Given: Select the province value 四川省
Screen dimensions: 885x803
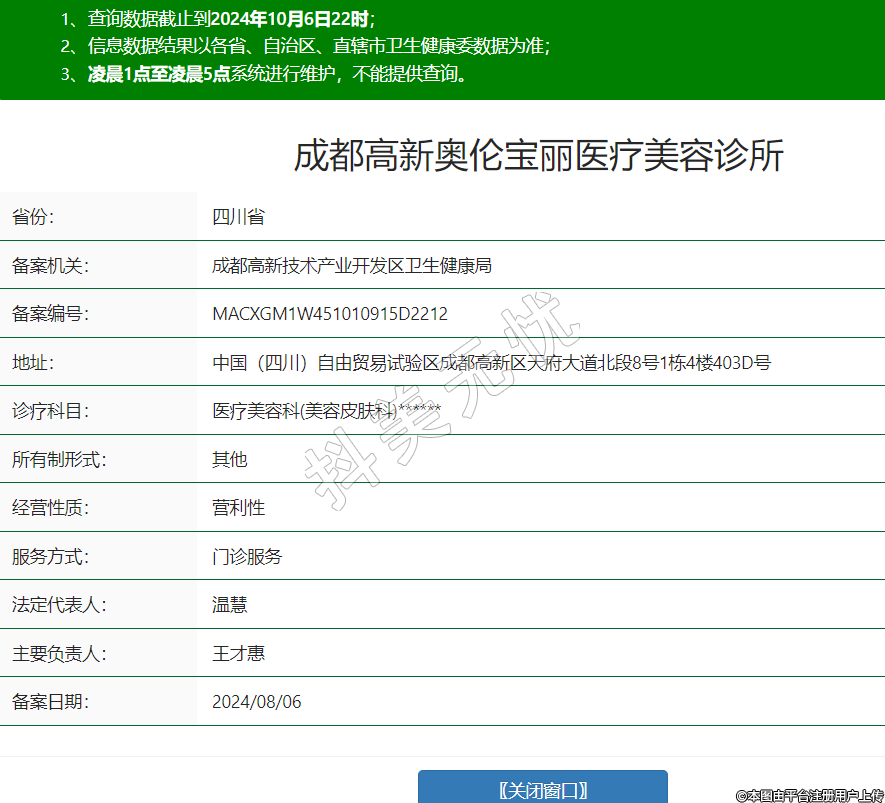Looking at the screenshot, I should 238,217.
